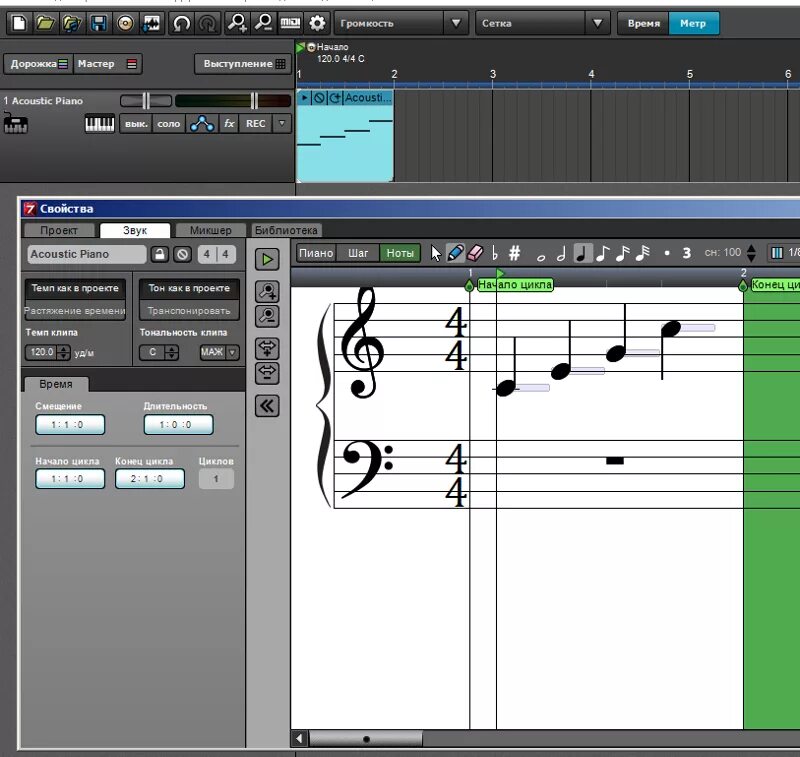800x757 pixels.
Task: Switch the timeline to Время mode
Action: tap(643, 23)
